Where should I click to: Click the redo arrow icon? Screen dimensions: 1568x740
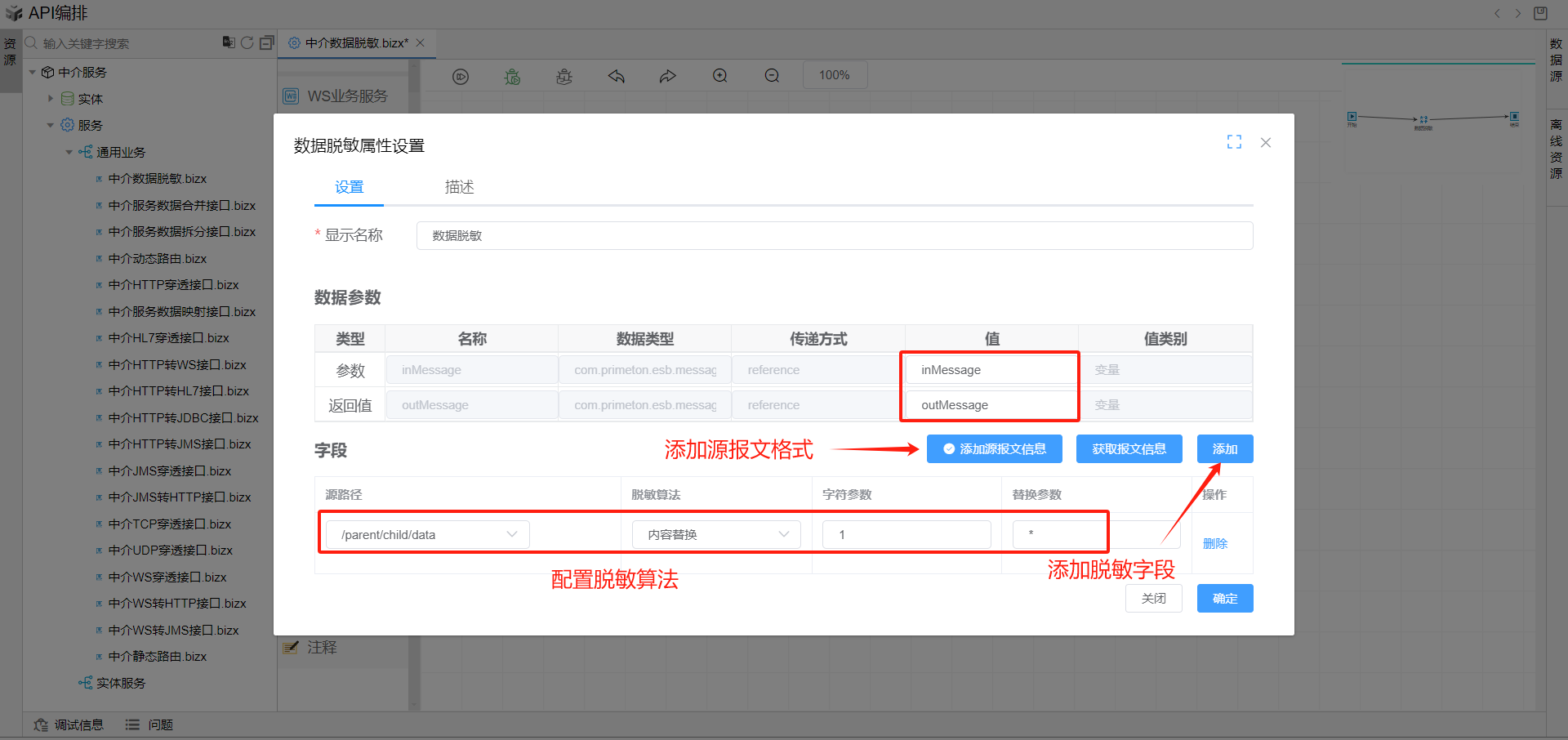[x=667, y=76]
